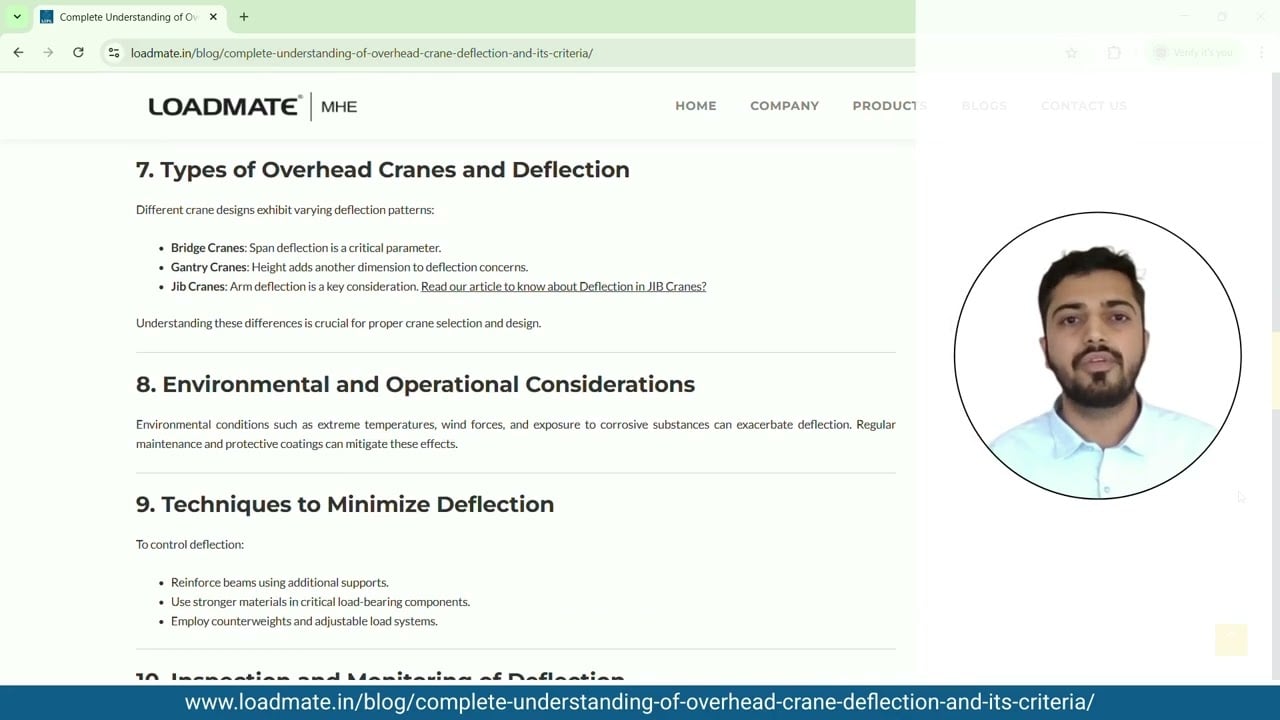Click "Different crane designs exhibit varying deflection patterns" text
The height and width of the screenshot is (720, 1280).
point(285,210)
